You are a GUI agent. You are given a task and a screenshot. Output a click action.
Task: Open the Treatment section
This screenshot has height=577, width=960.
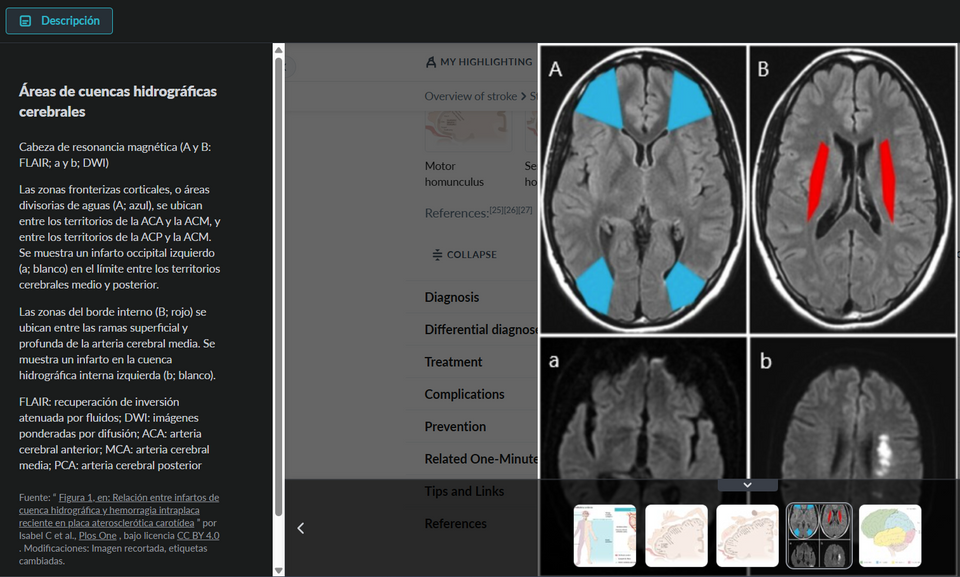pos(453,362)
